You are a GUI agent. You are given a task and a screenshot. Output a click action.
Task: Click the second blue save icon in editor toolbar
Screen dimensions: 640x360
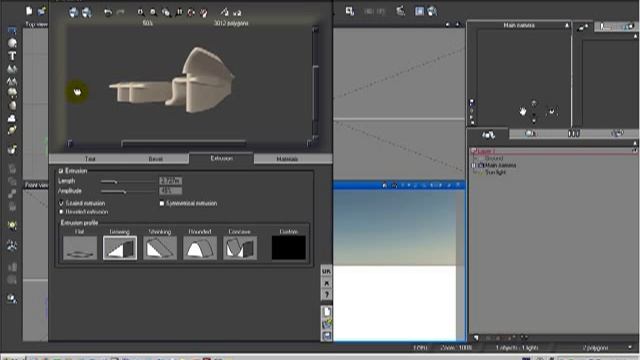[87, 12]
